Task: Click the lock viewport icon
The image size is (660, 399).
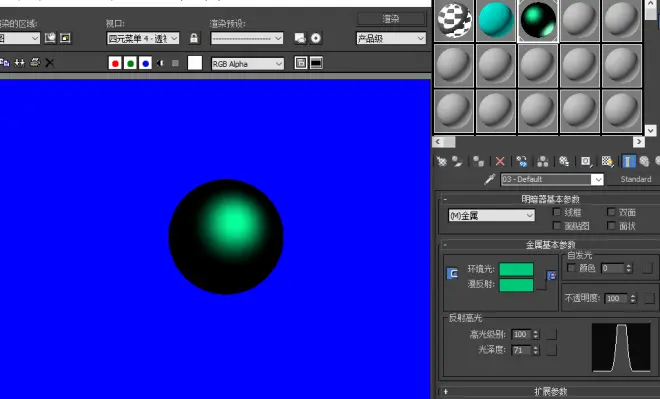Action: (x=194, y=38)
